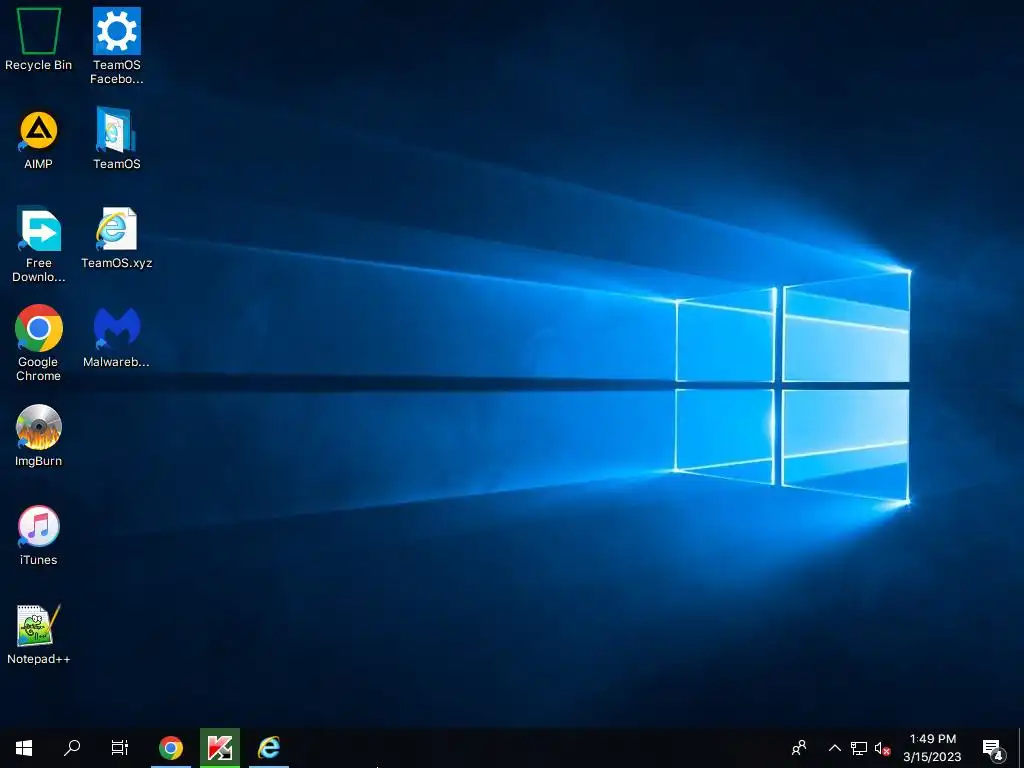Select the Recycle Bin desktop icon
Screen dimensions: 1024x768
coord(39,39)
